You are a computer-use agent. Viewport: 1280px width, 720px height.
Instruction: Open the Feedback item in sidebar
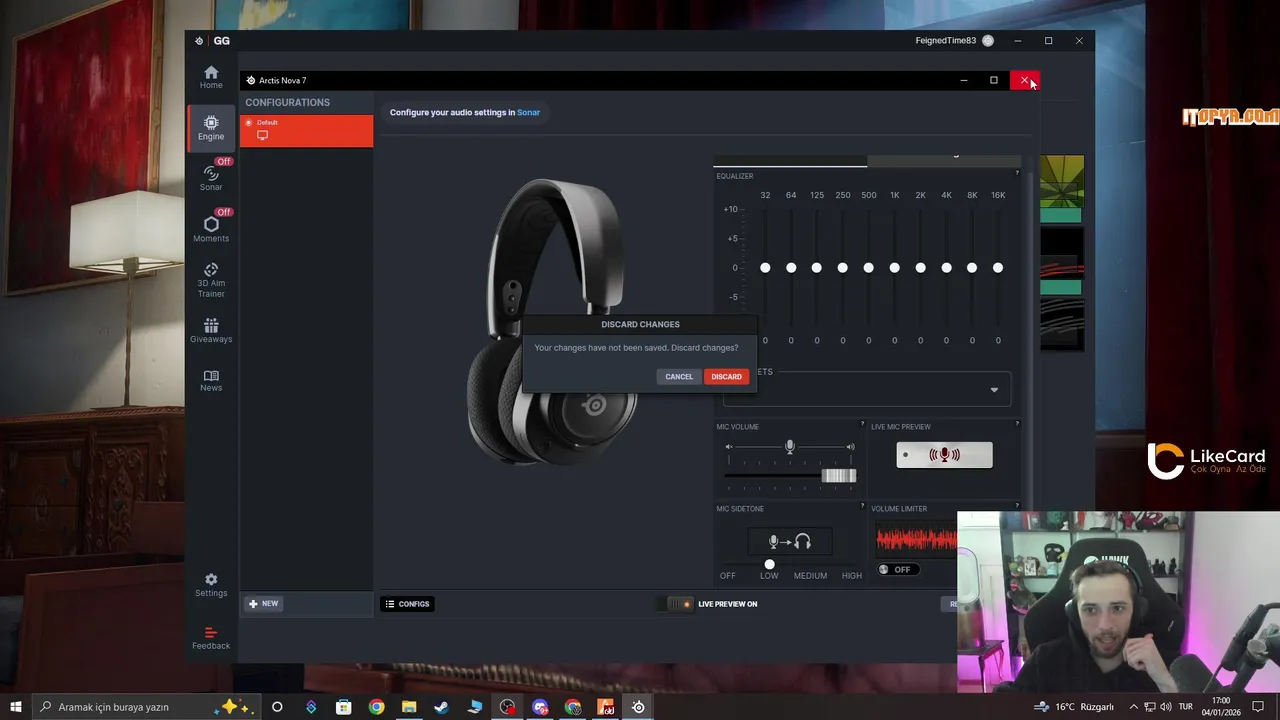(x=211, y=638)
